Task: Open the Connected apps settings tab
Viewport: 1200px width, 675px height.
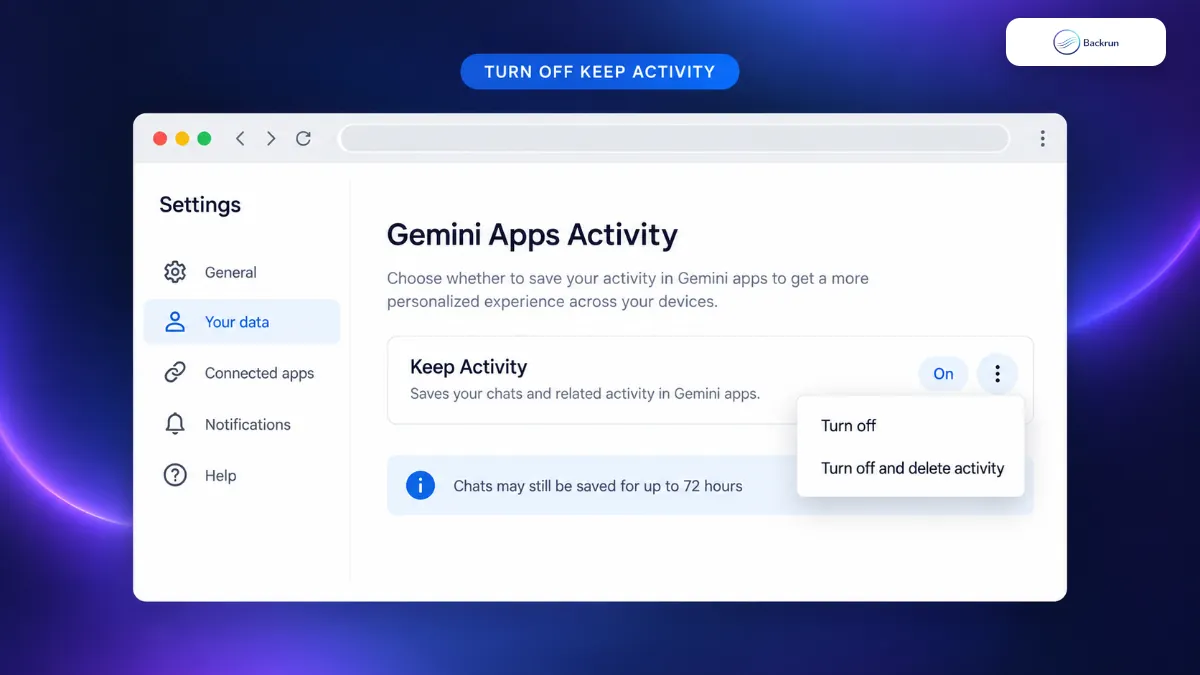Action: coord(241,373)
